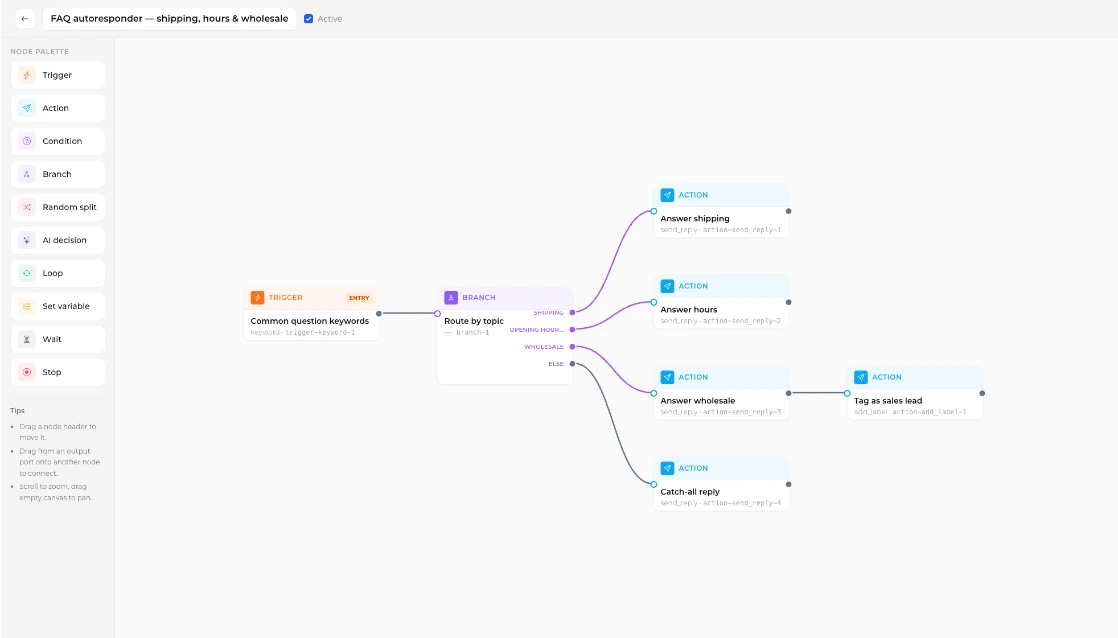Viewport: 1118px width, 638px height.
Task: Click the back arrow button
Action: pyautogui.click(x=25, y=19)
